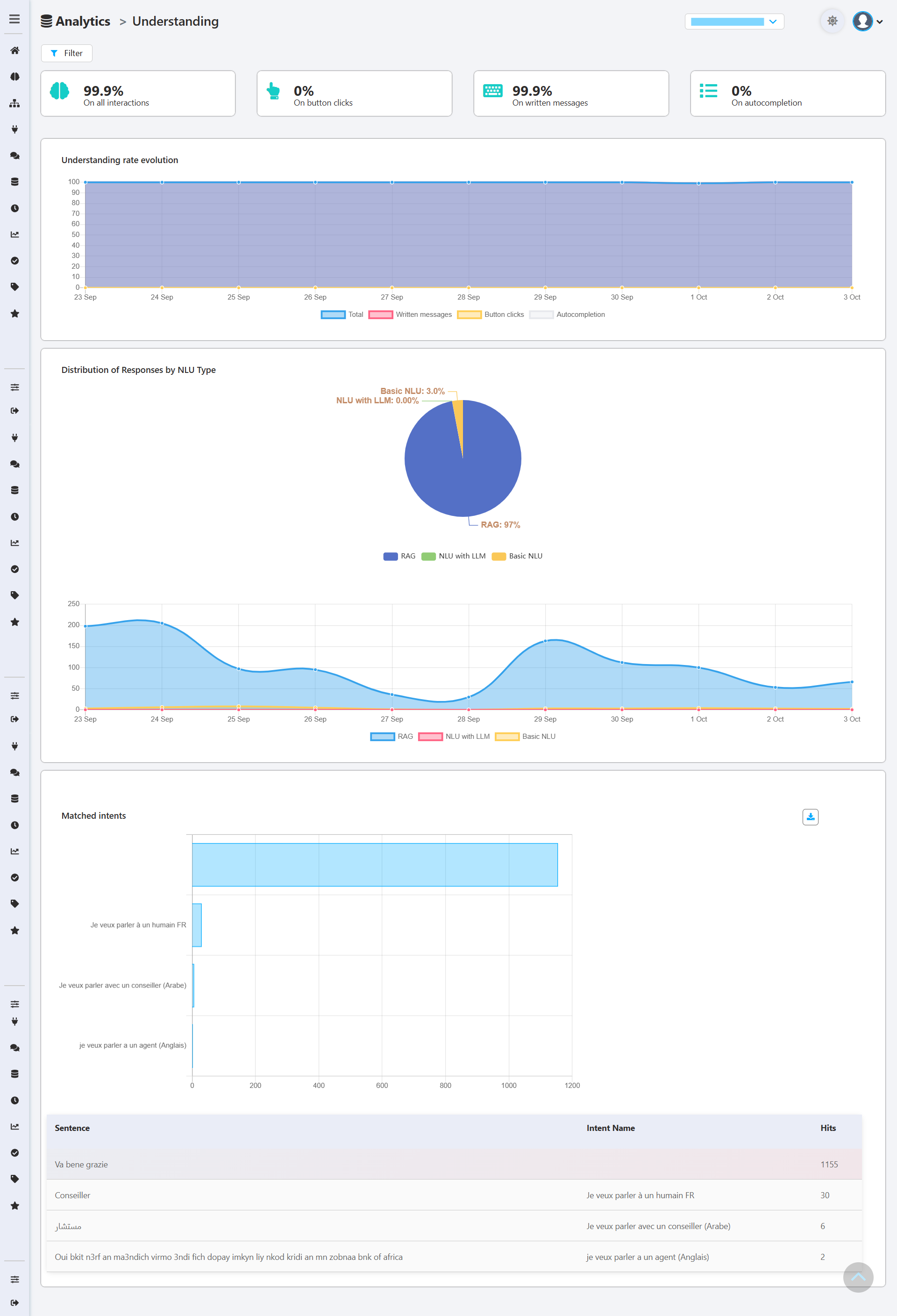Click the user avatar icon
Viewport: 897px width, 1316px height.
pyautogui.click(x=862, y=21)
